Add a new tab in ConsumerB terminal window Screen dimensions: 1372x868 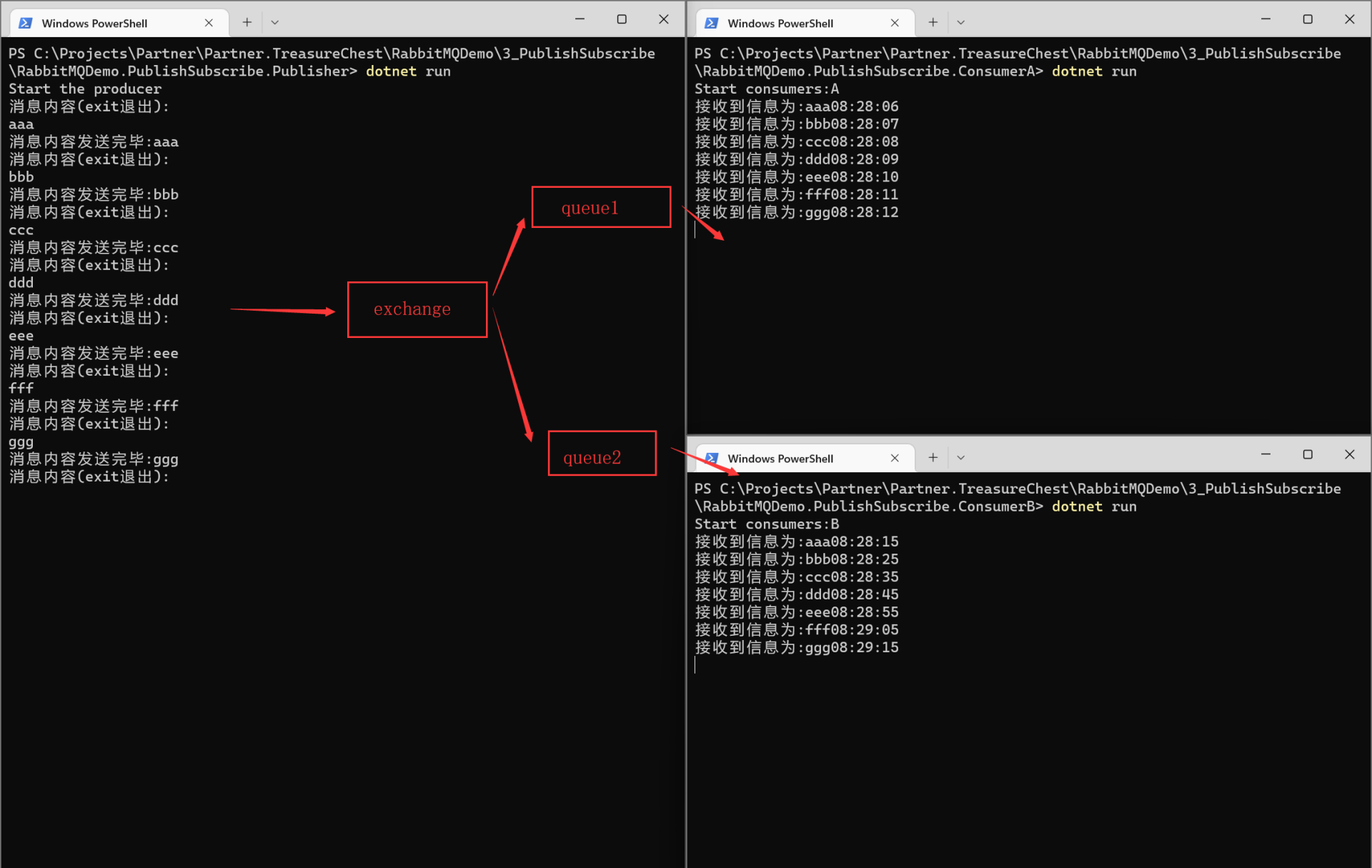[x=933, y=457]
